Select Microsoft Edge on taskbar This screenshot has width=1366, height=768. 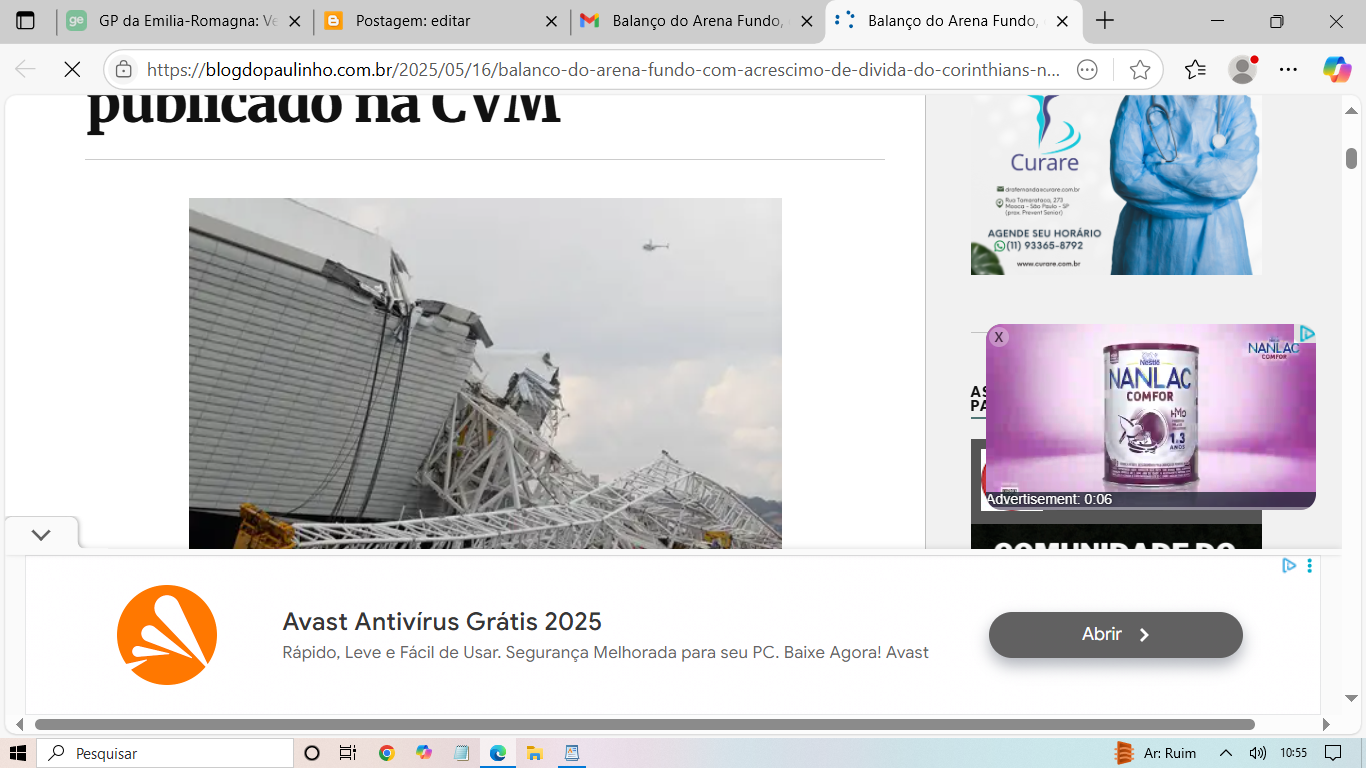point(498,753)
